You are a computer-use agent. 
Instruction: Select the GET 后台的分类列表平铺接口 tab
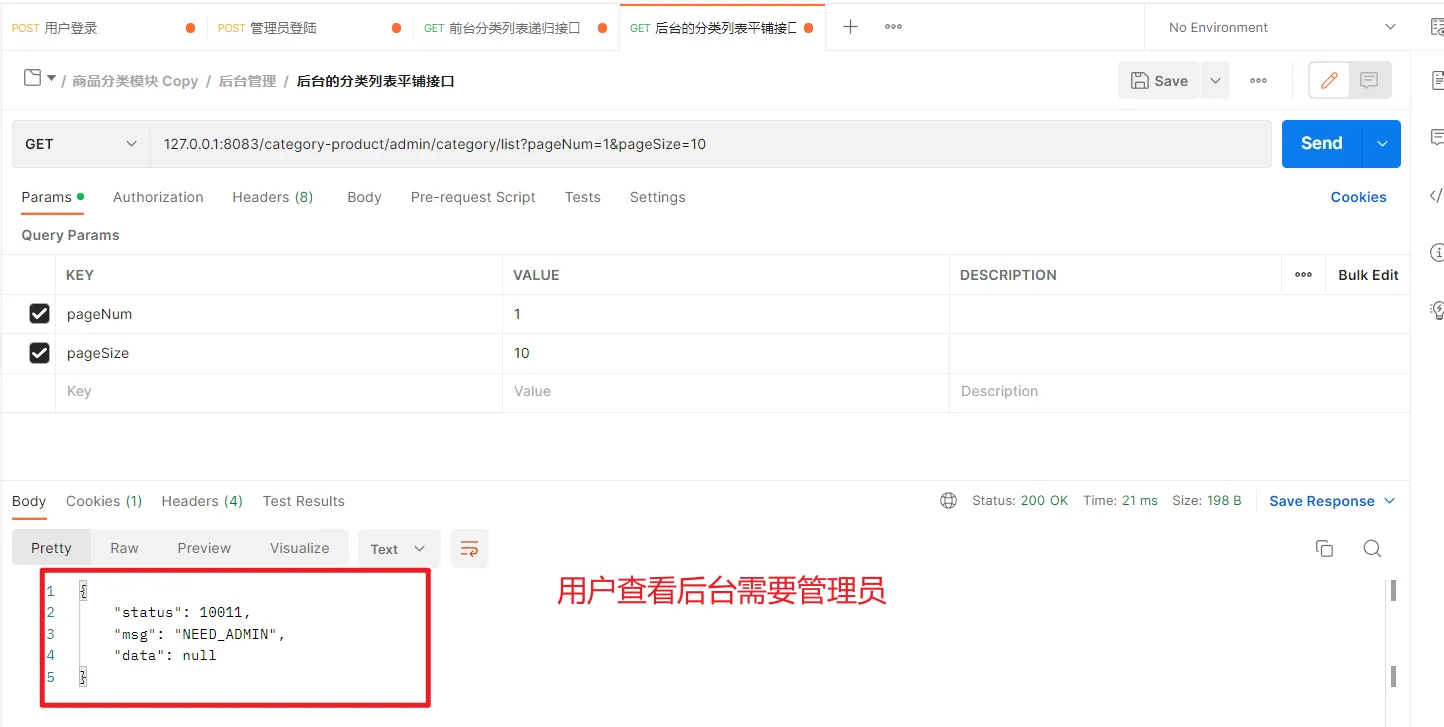722,27
